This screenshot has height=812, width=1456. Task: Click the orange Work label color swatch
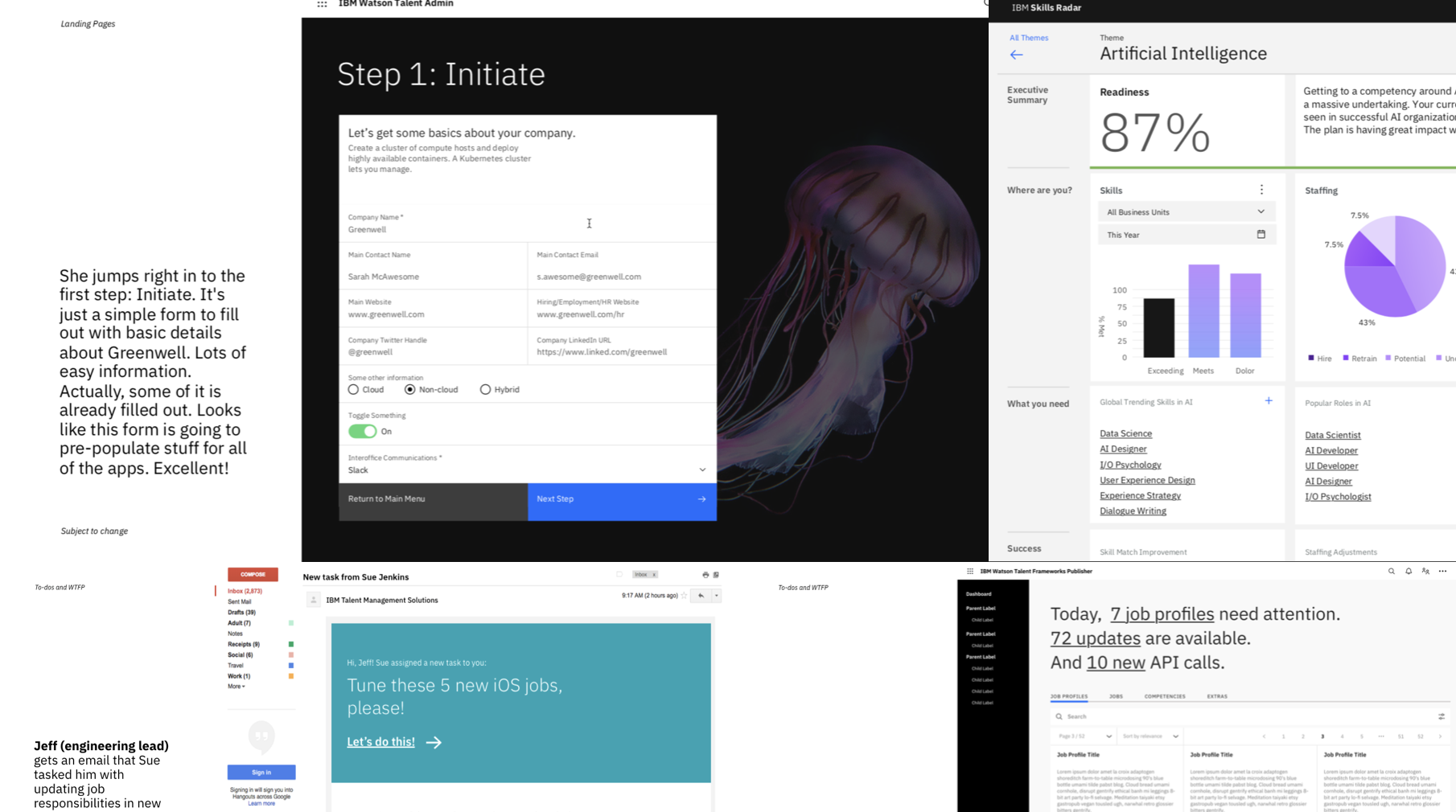click(291, 676)
